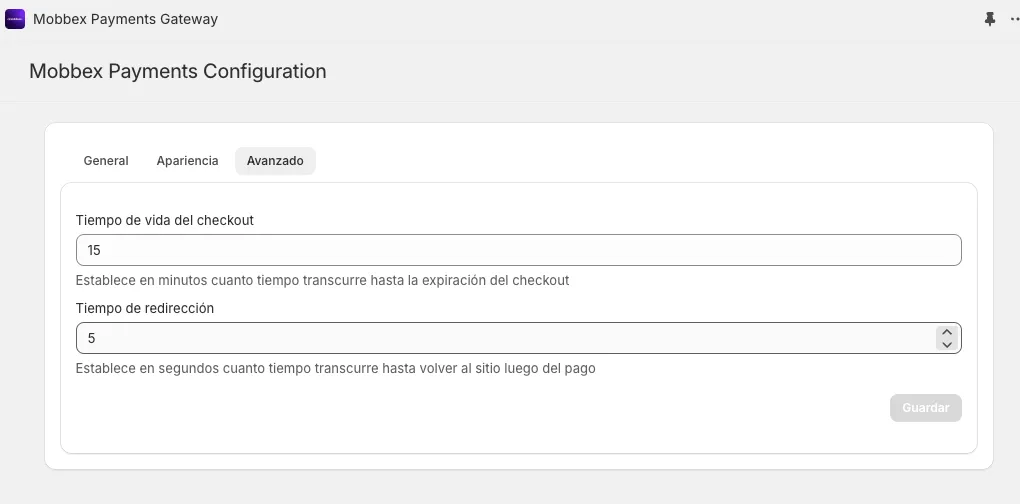The image size is (1020, 504).
Task: Click the Tiempo de redirección label
Action: pyautogui.click(x=144, y=309)
